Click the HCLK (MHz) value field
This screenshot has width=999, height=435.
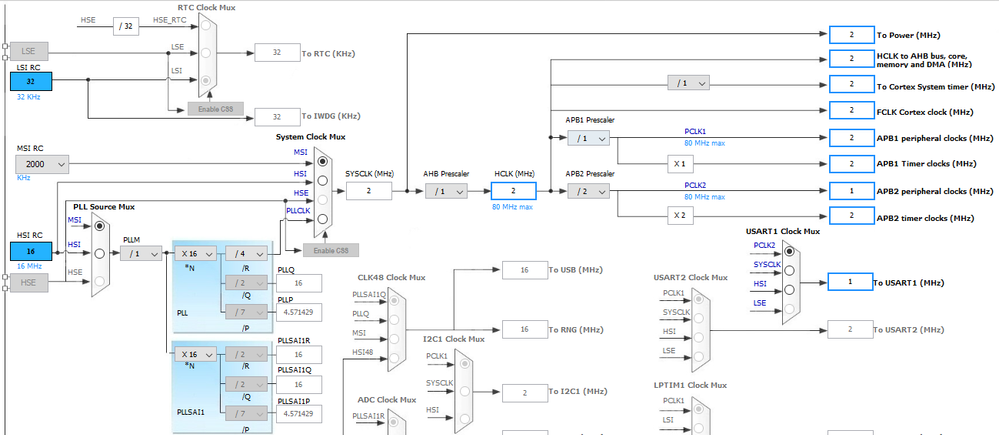[x=514, y=191]
